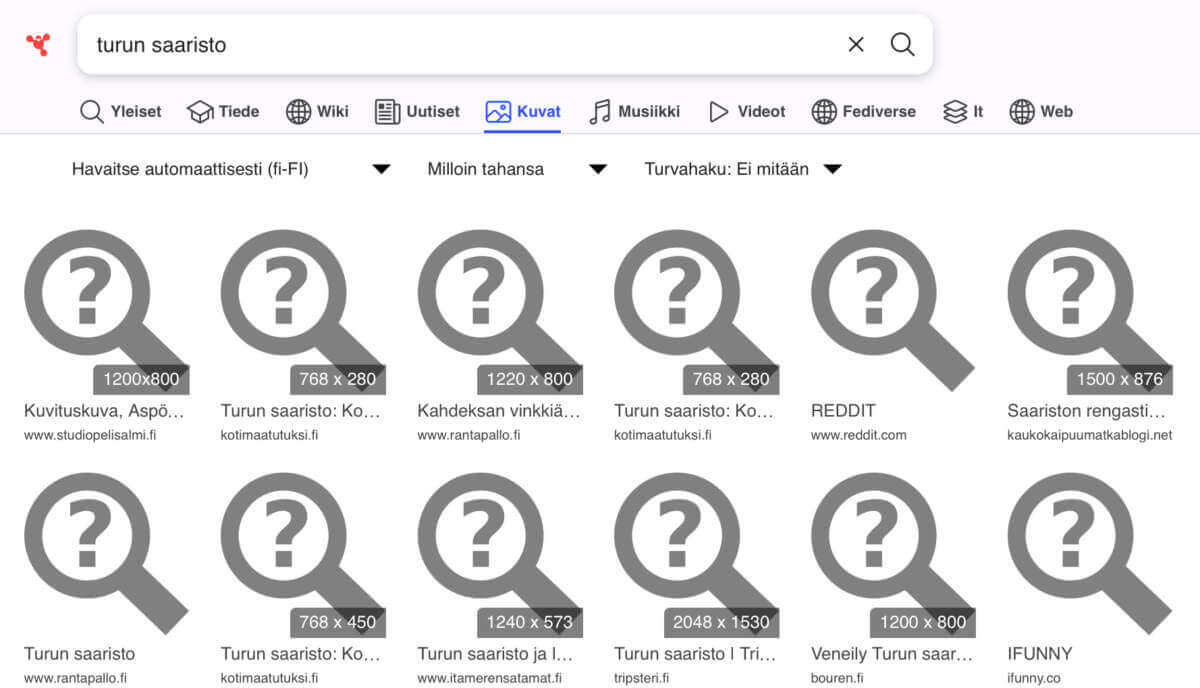Click the SearXNG logo icon
Screen dimensions: 1200x688
point(38,44)
